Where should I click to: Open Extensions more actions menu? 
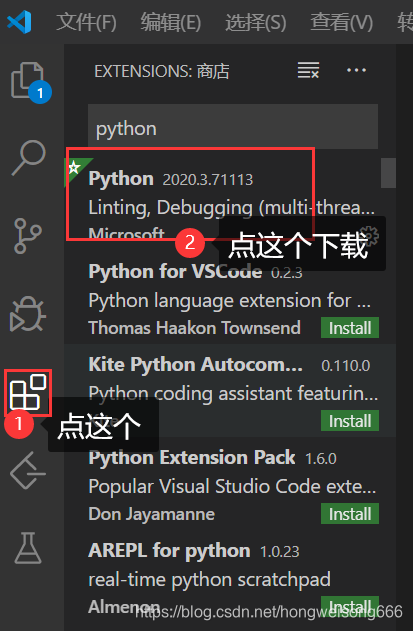[356, 70]
